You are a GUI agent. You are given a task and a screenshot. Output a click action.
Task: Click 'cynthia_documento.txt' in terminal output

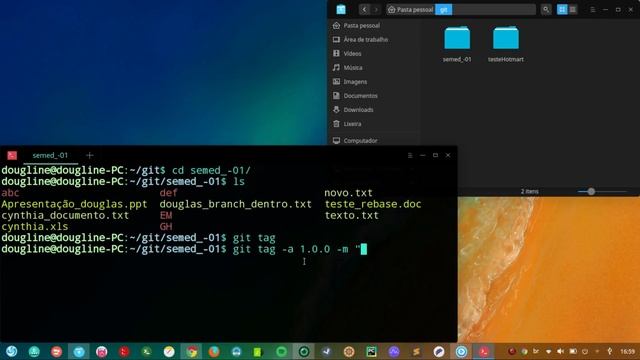[x=65, y=215]
